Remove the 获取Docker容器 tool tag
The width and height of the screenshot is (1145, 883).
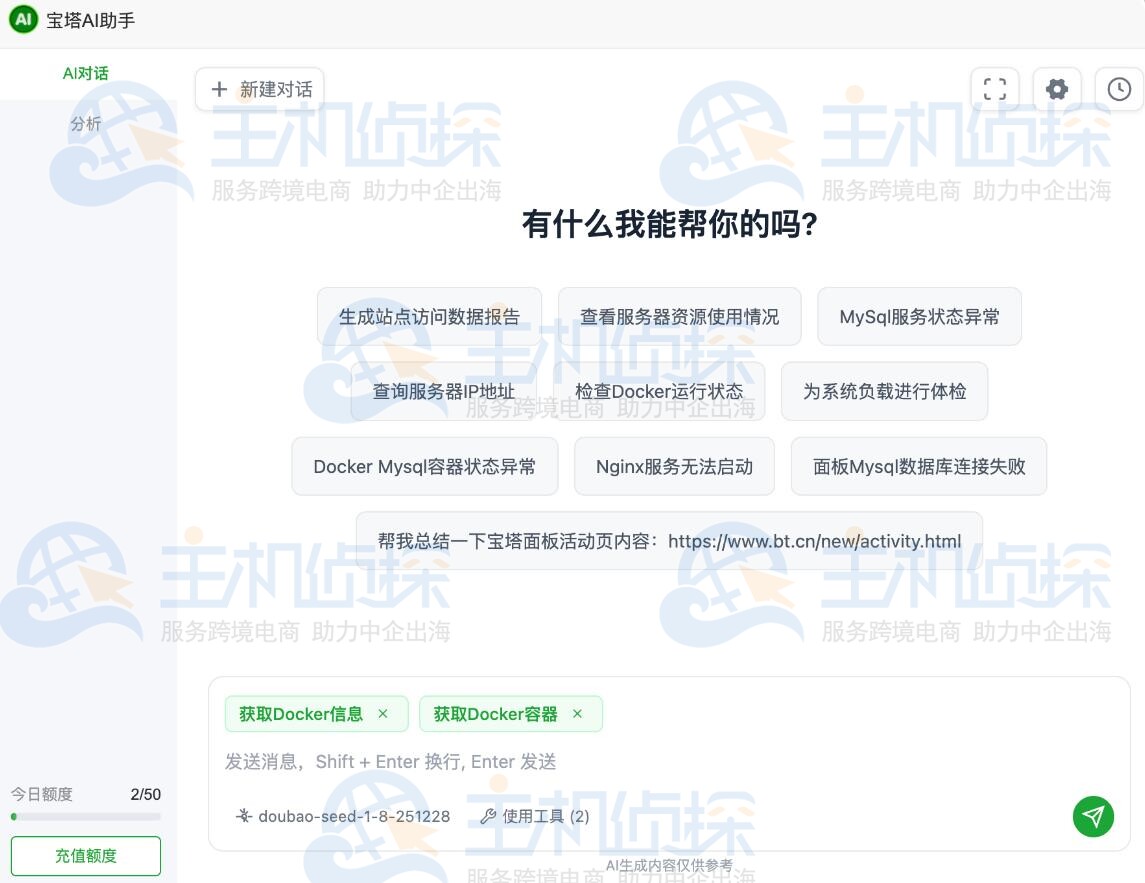577,714
